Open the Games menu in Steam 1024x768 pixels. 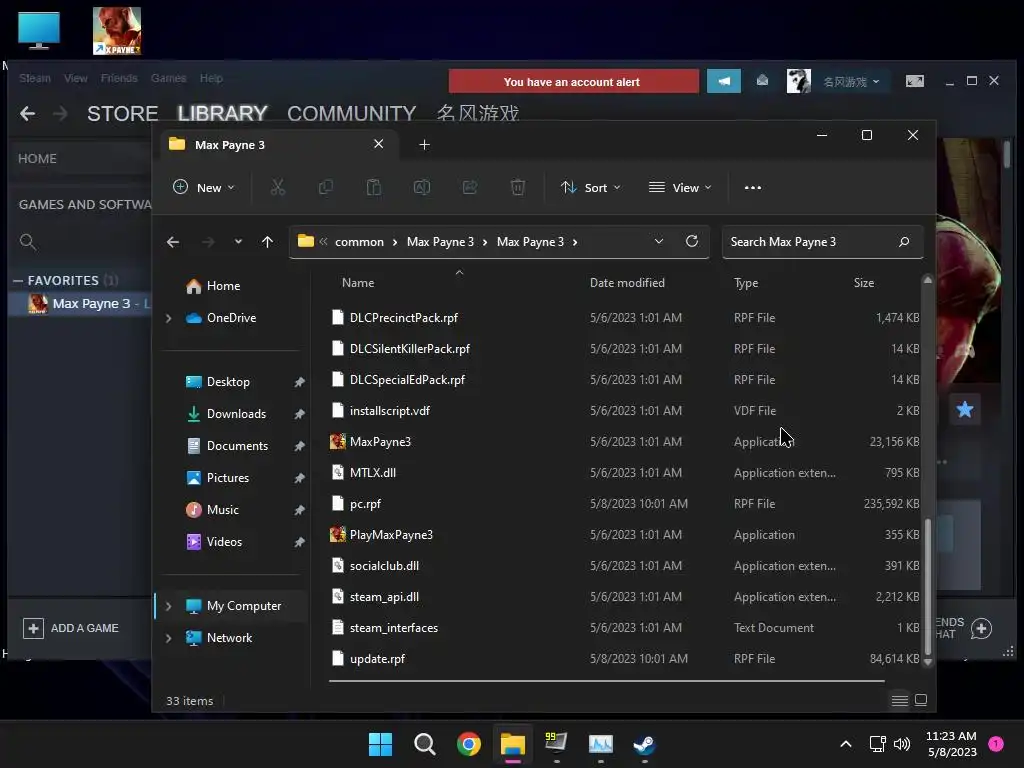(168, 78)
